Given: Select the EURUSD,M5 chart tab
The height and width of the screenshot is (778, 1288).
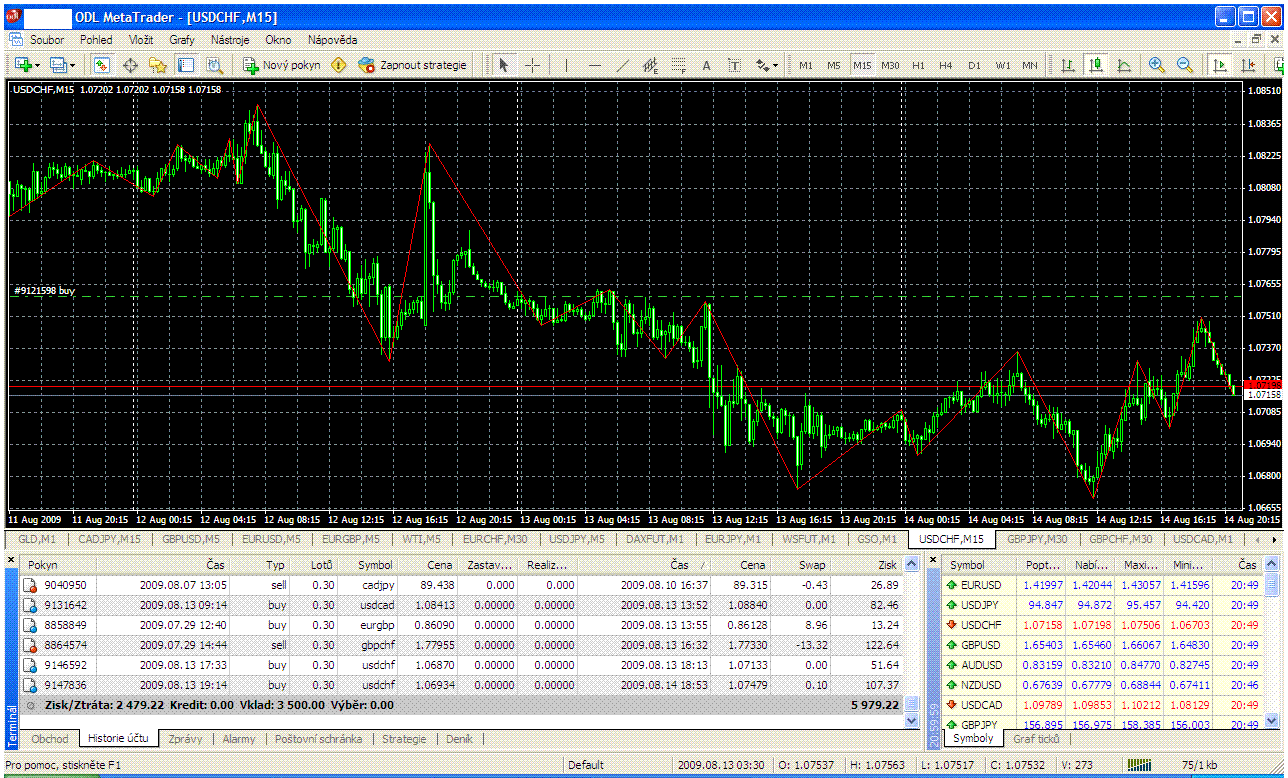Looking at the screenshot, I should coord(271,539).
